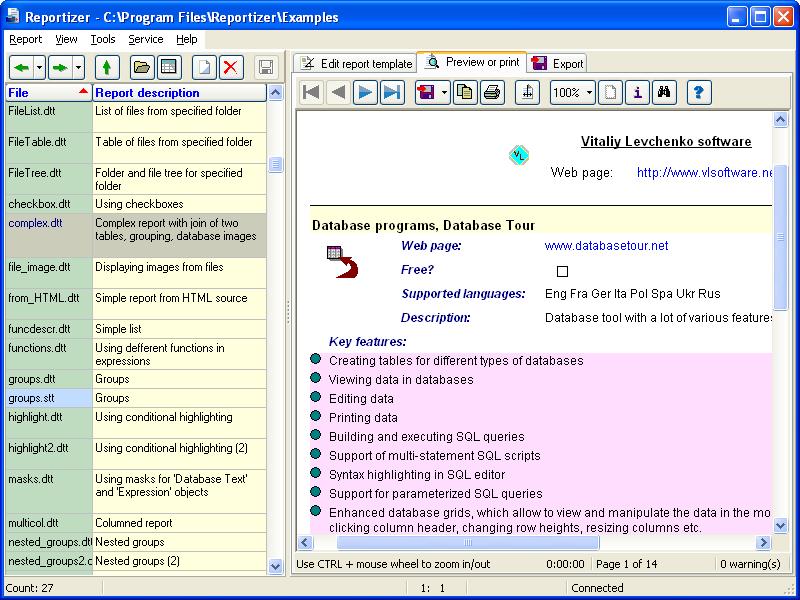Open the 100% zoom dropdown
This screenshot has height=600, width=800.
click(x=589, y=93)
